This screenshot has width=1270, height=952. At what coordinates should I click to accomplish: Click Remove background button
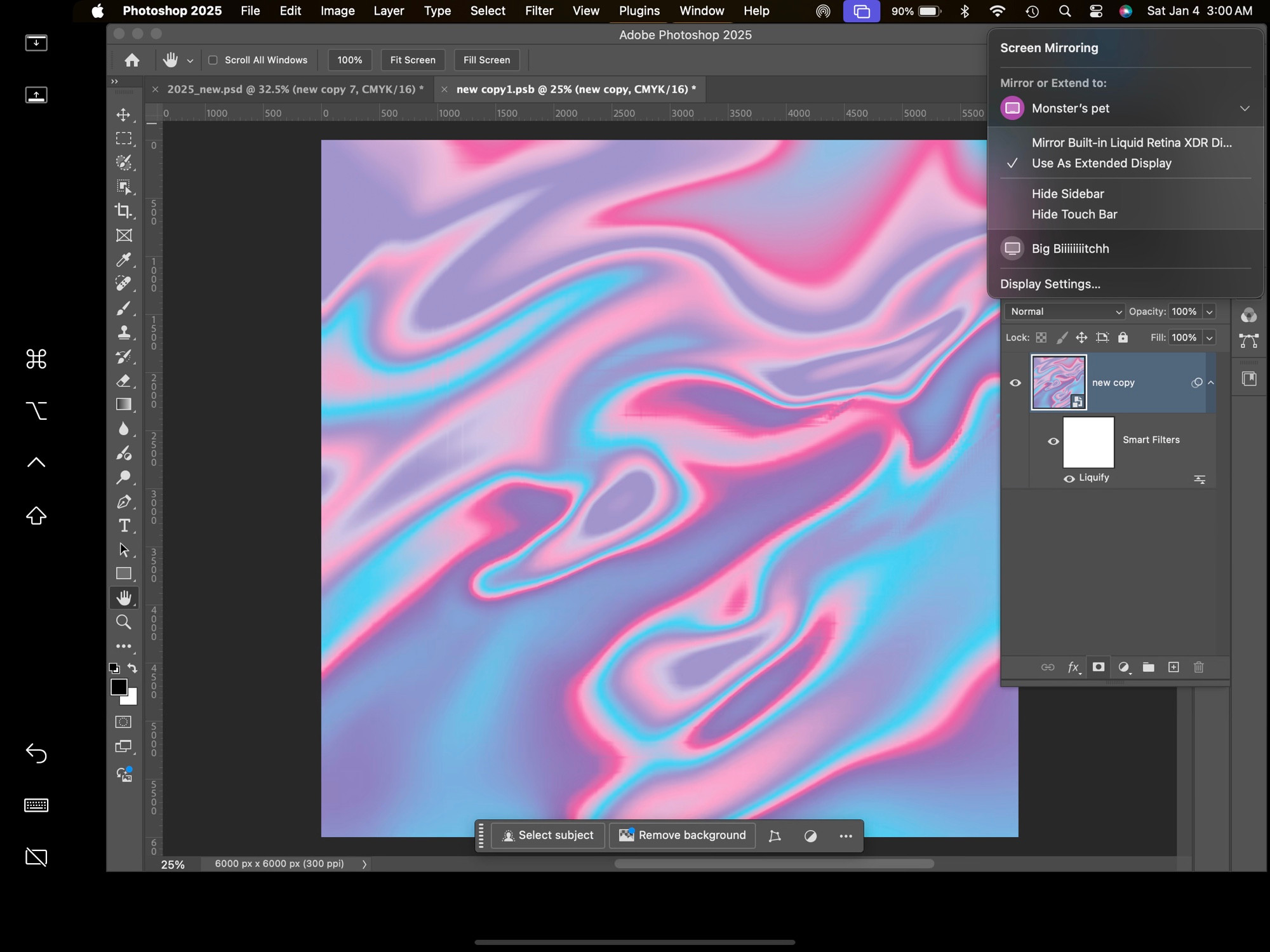[x=683, y=836]
